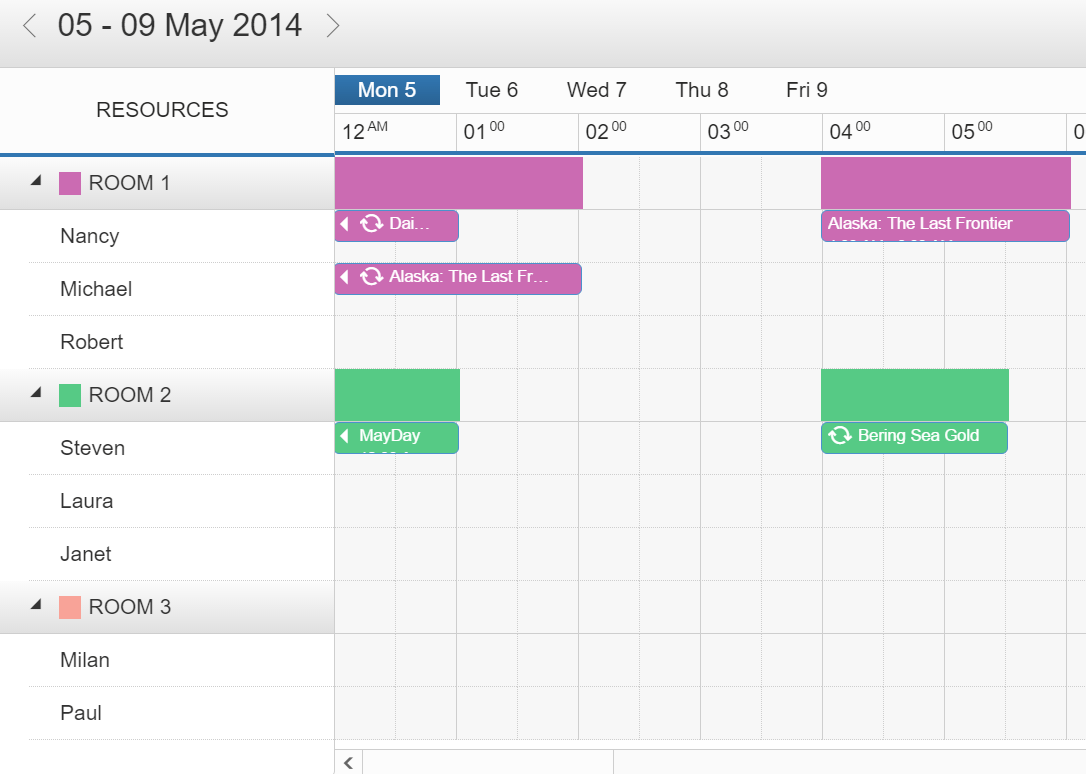Viewport: 1086px width, 774px height.
Task: Click the left scroll arrow below the timeline
Action: 347,761
